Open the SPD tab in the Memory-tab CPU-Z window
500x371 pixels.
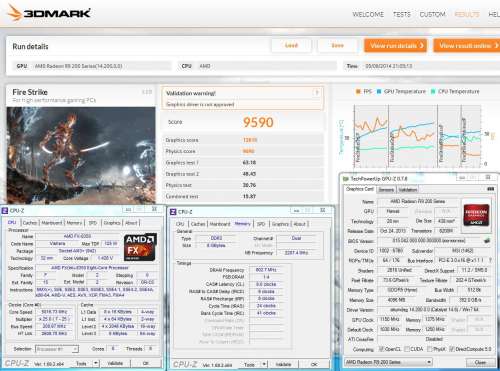[261, 224]
